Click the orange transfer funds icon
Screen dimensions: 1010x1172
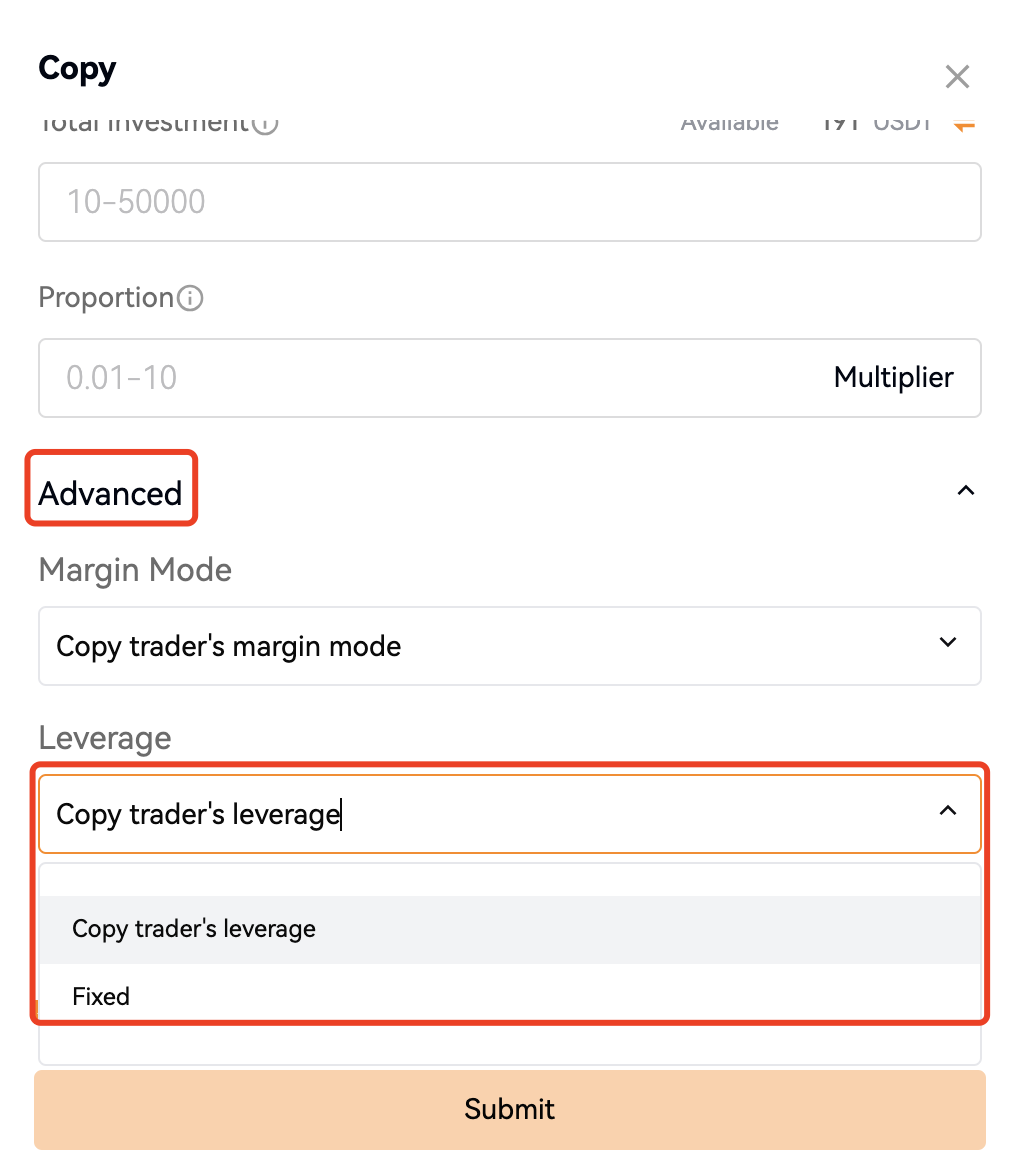pos(964,125)
